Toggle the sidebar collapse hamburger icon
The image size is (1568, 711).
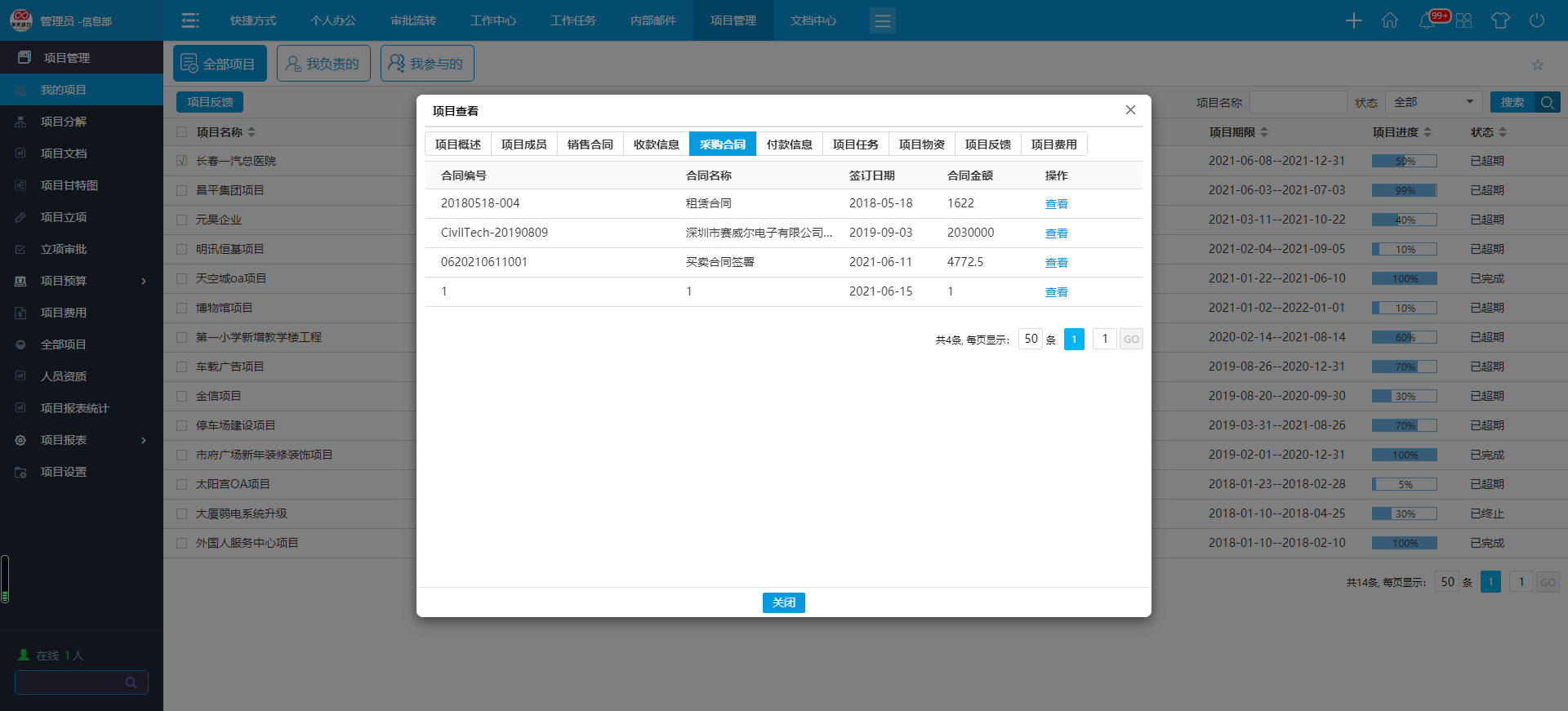click(190, 20)
